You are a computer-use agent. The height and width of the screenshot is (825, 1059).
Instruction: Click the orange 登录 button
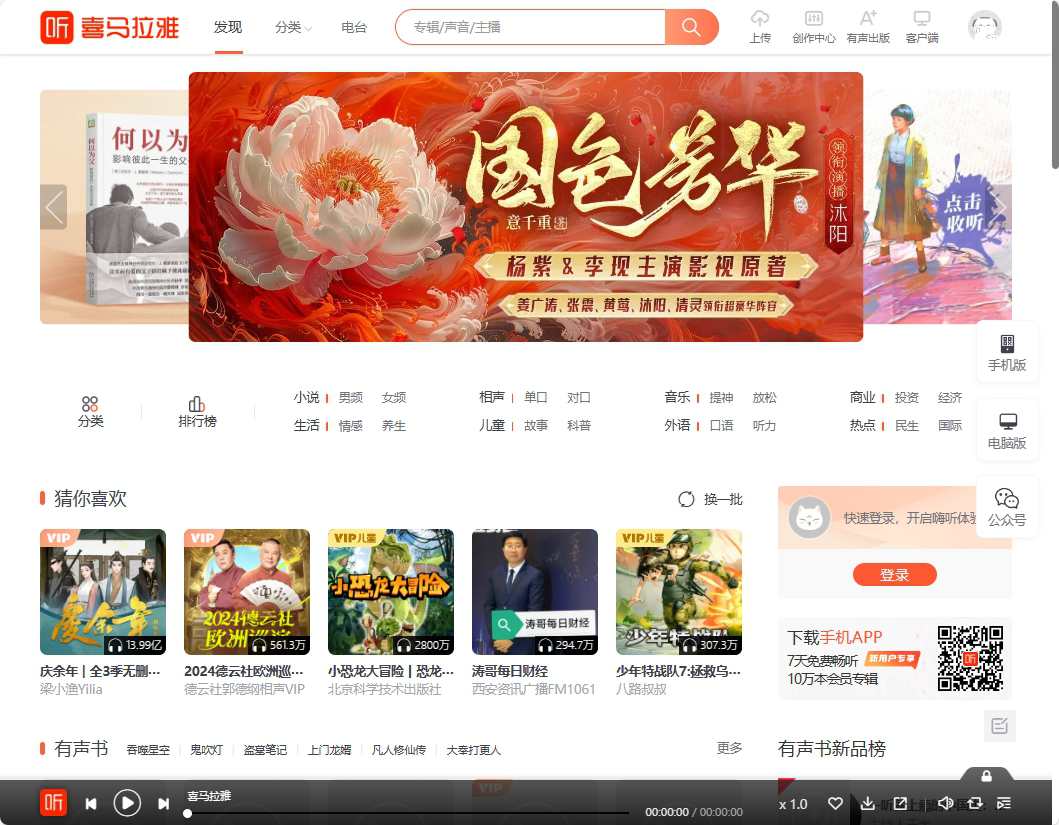pos(895,575)
